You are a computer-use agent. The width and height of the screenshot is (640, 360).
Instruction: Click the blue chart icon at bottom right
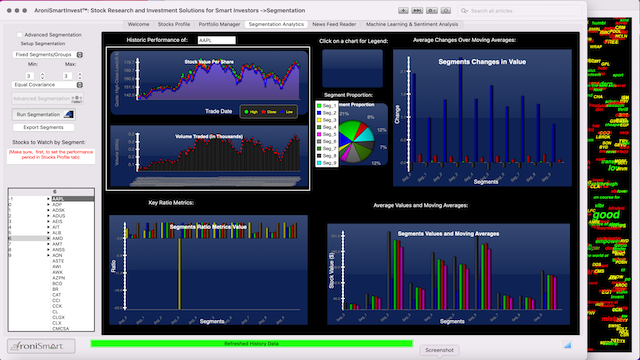(x=567, y=345)
